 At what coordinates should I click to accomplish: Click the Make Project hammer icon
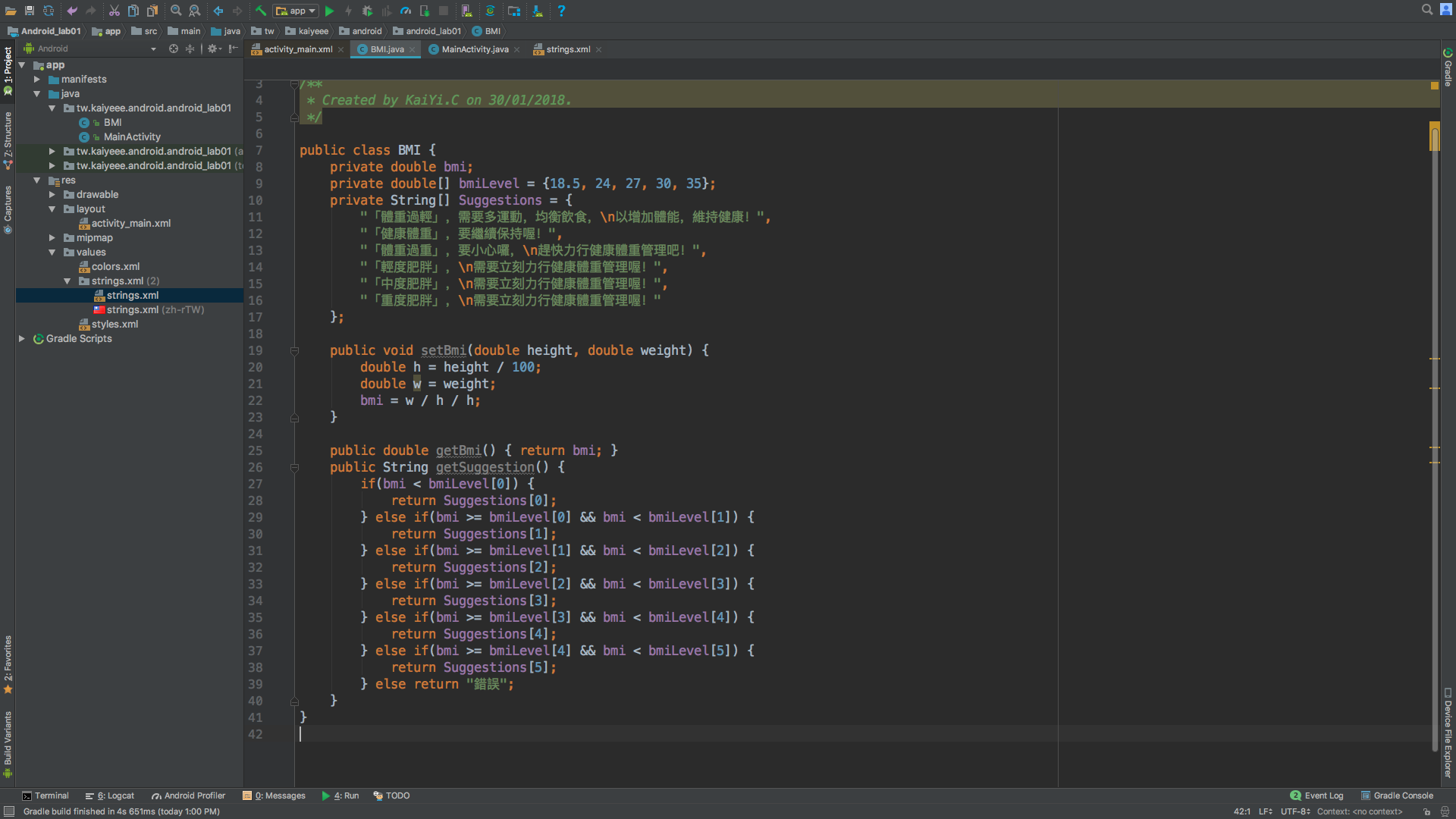click(x=261, y=11)
